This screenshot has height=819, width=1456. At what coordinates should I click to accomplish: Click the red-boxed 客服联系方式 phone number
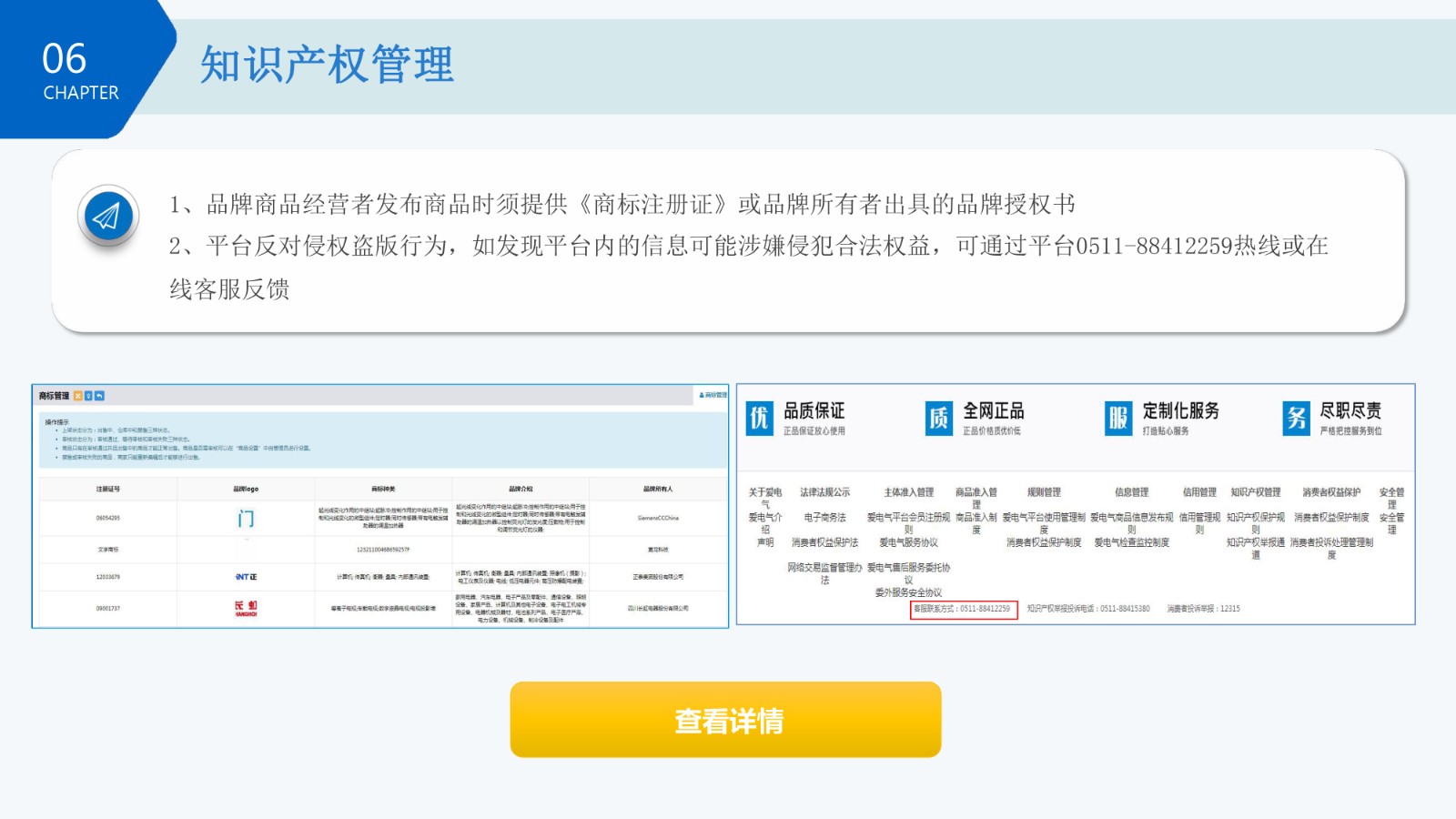965,609
